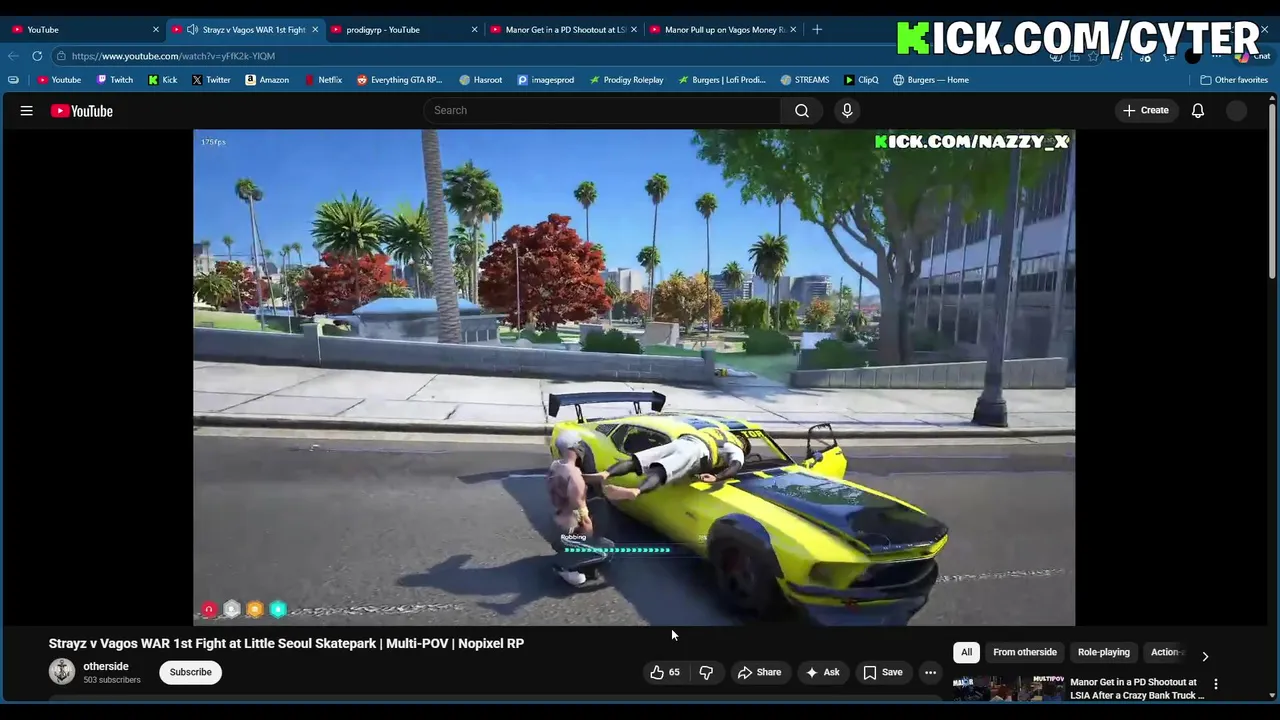Click the YouTube search input field

click(603, 110)
